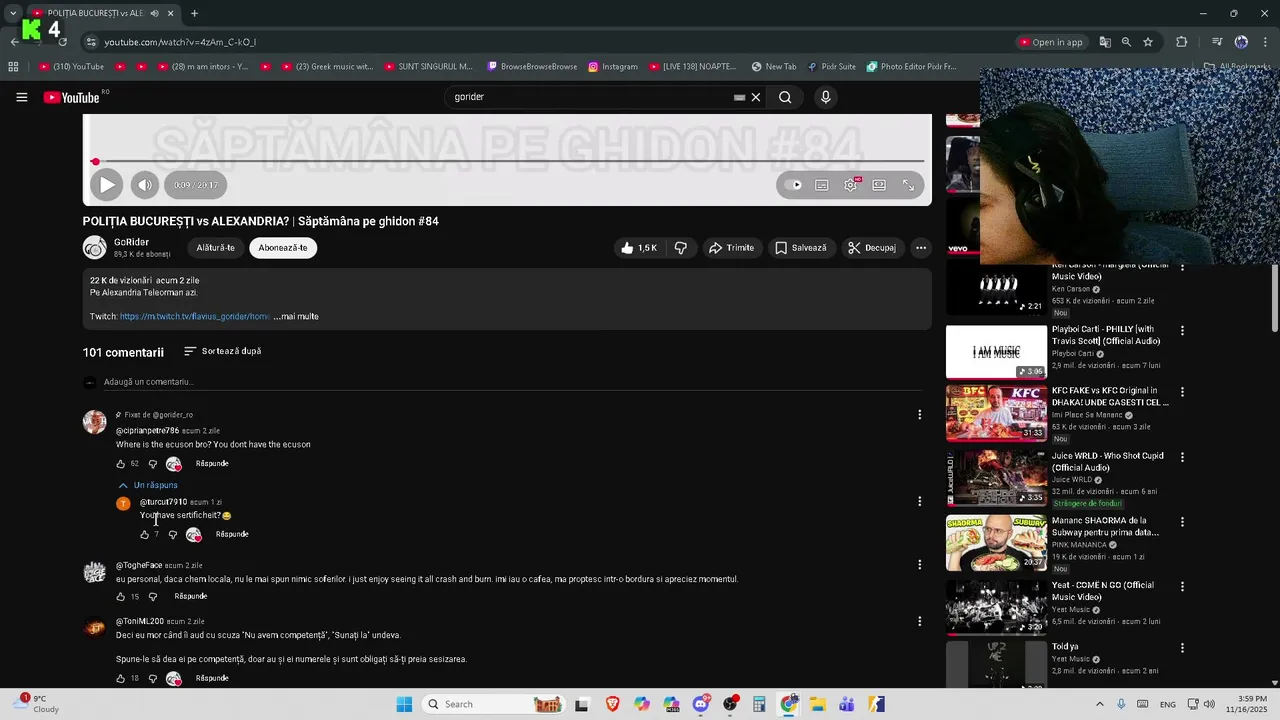Open the on-screen keyboard icon in search
This screenshot has width=1280, height=720.
tap(739, 97)
